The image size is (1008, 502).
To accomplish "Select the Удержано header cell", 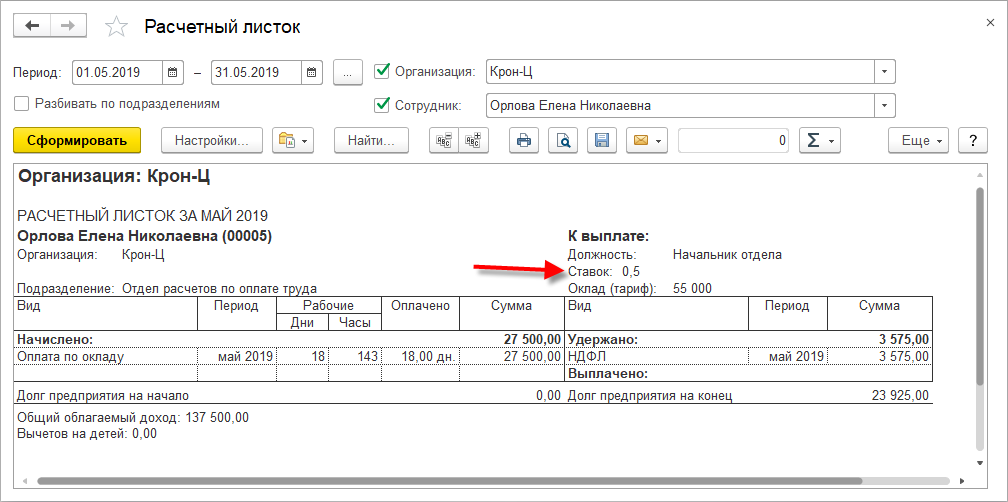I will (603, 339).
